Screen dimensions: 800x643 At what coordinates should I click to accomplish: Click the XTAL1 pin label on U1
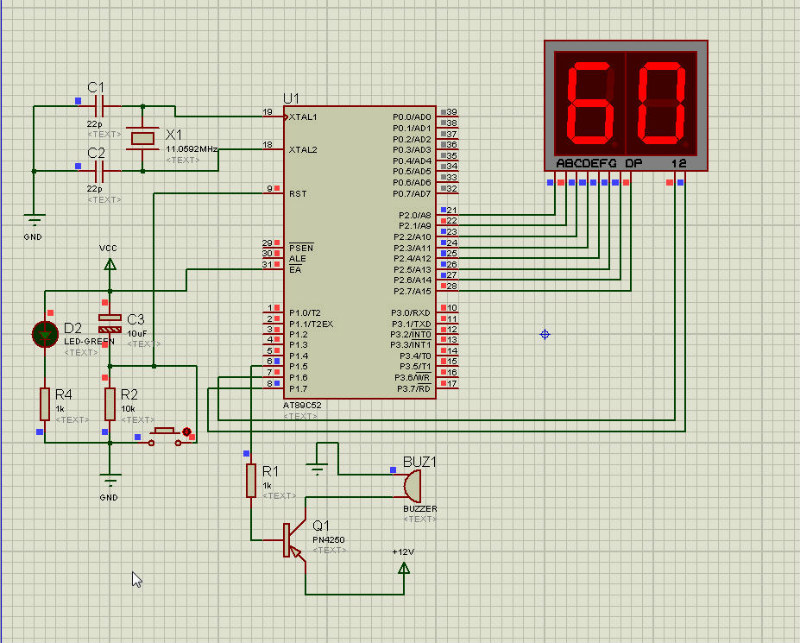(303, 117)
